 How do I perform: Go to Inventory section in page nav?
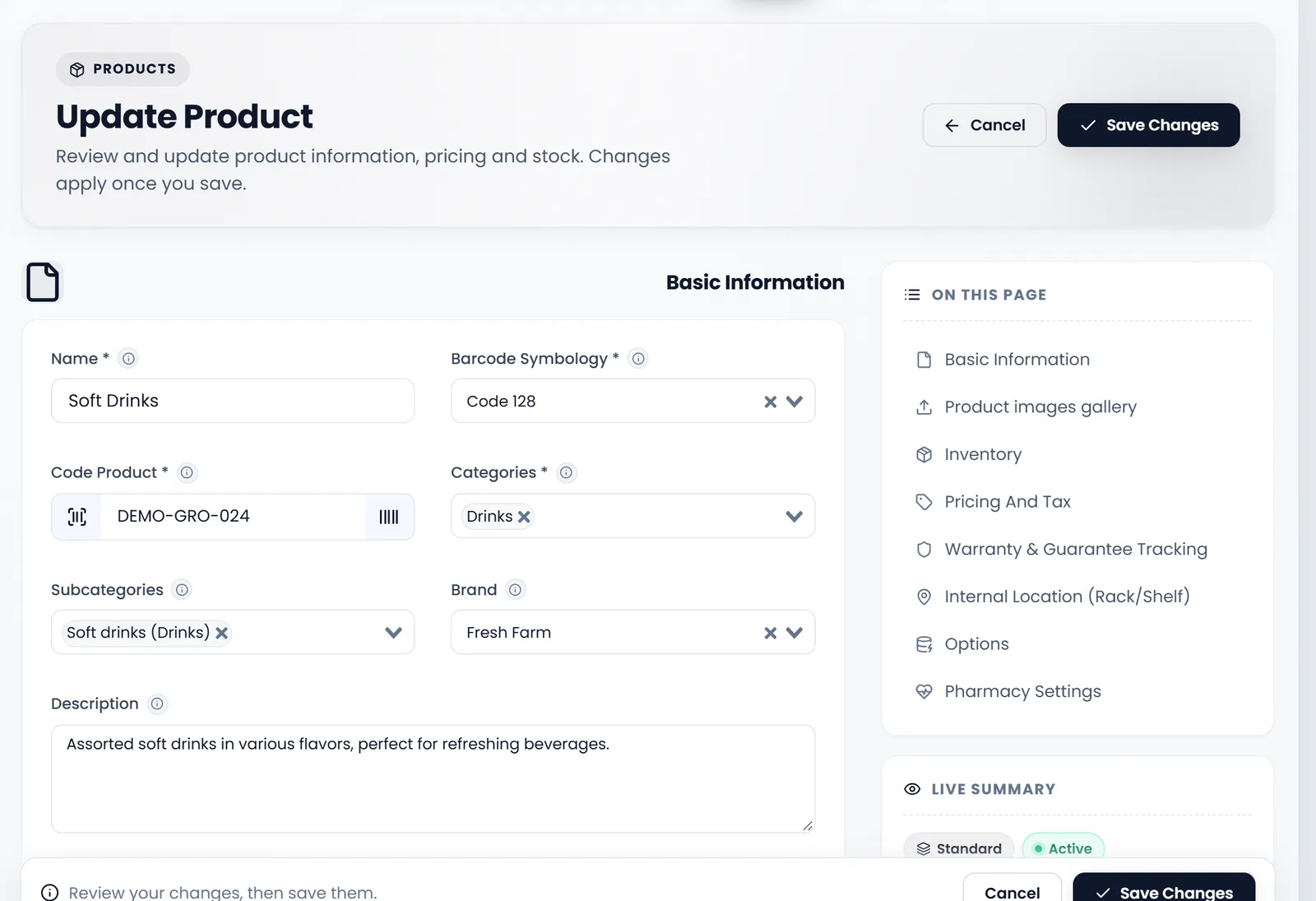coord(969,454)
